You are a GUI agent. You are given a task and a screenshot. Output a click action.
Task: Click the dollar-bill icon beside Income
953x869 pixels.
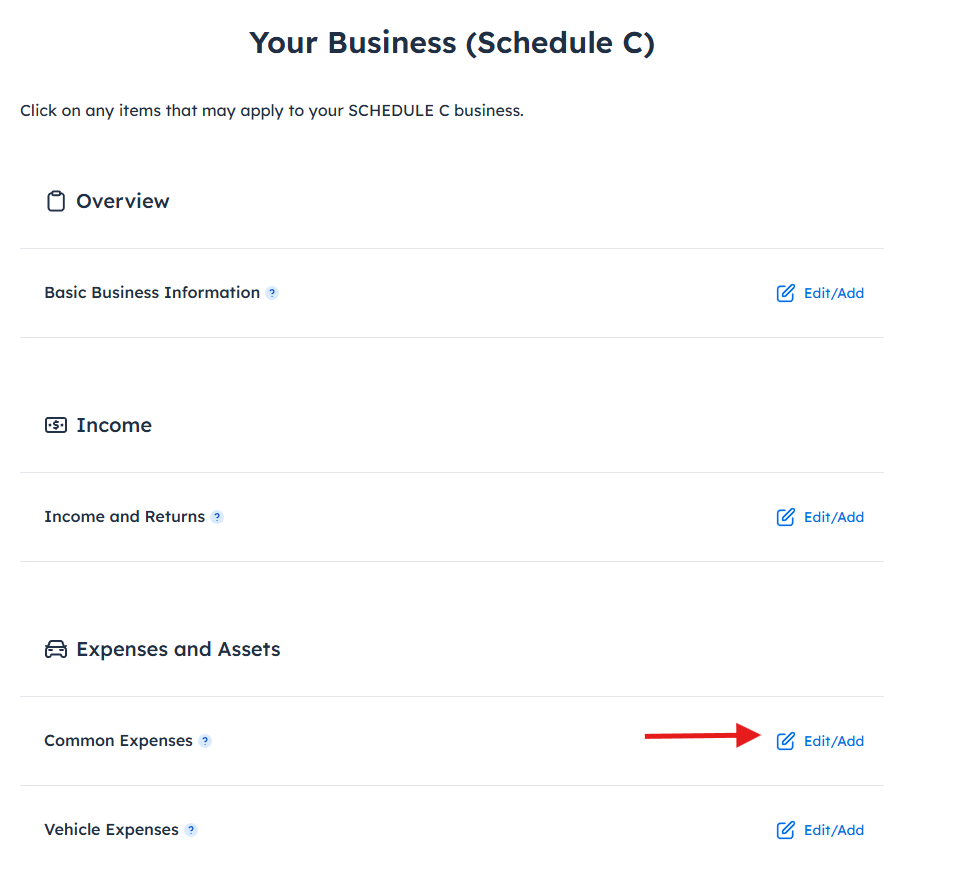(x=56, y=424)
